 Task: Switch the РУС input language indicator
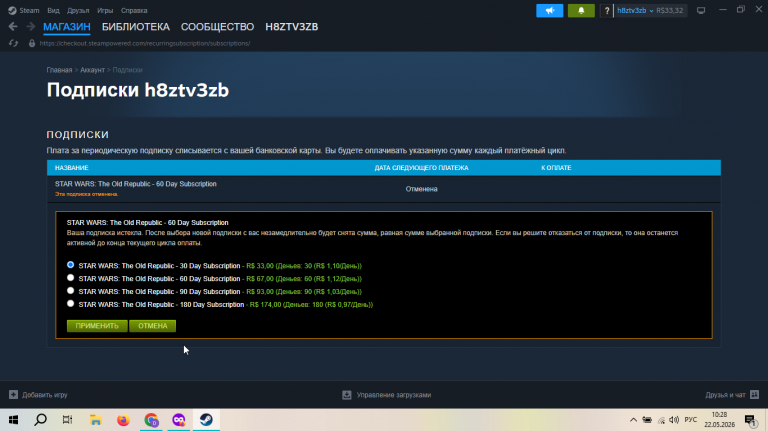691,420
